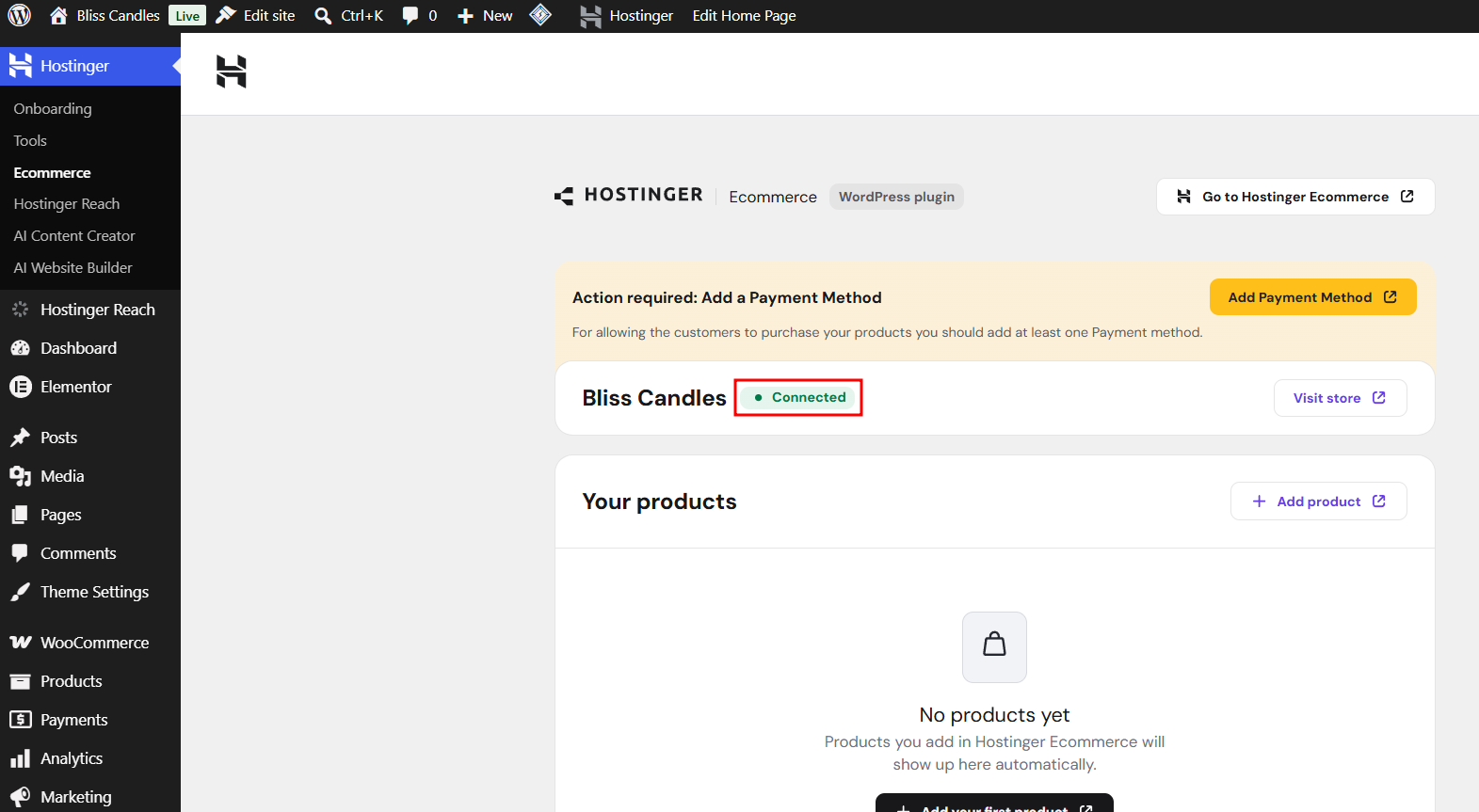Screen dimensions: 1479x812
Task: Click the Edit site brush icon
Action: [x=226, y=16]
